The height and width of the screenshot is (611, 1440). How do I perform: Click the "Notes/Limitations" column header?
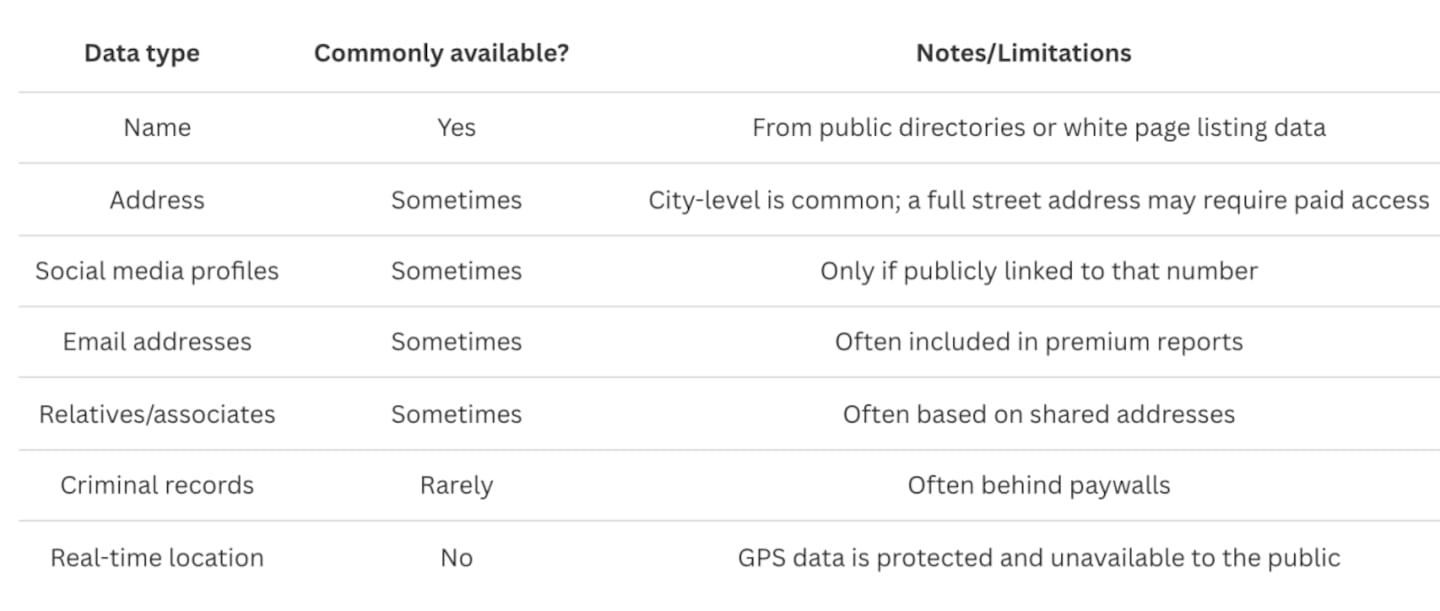tap(1023, 53)
